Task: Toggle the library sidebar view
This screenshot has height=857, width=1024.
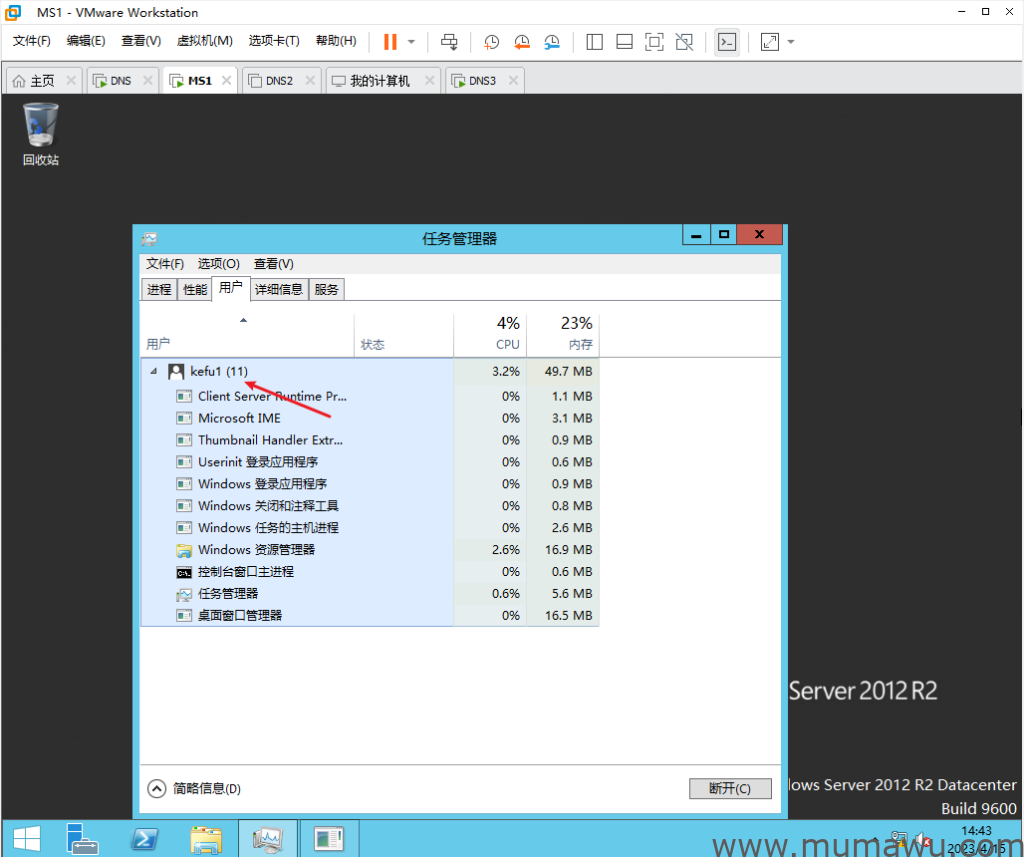Action: 594,42
